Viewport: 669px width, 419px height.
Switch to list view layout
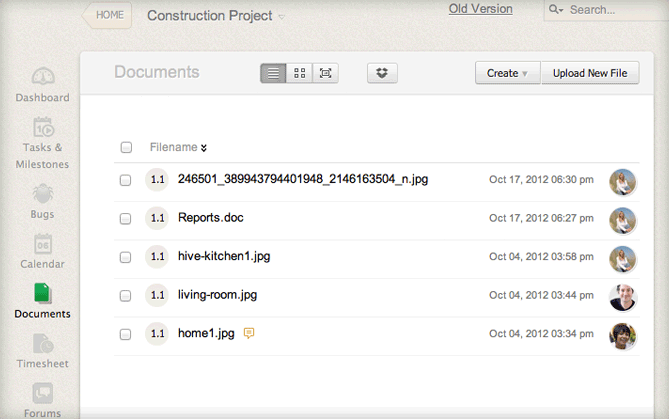tap(273, 73)
